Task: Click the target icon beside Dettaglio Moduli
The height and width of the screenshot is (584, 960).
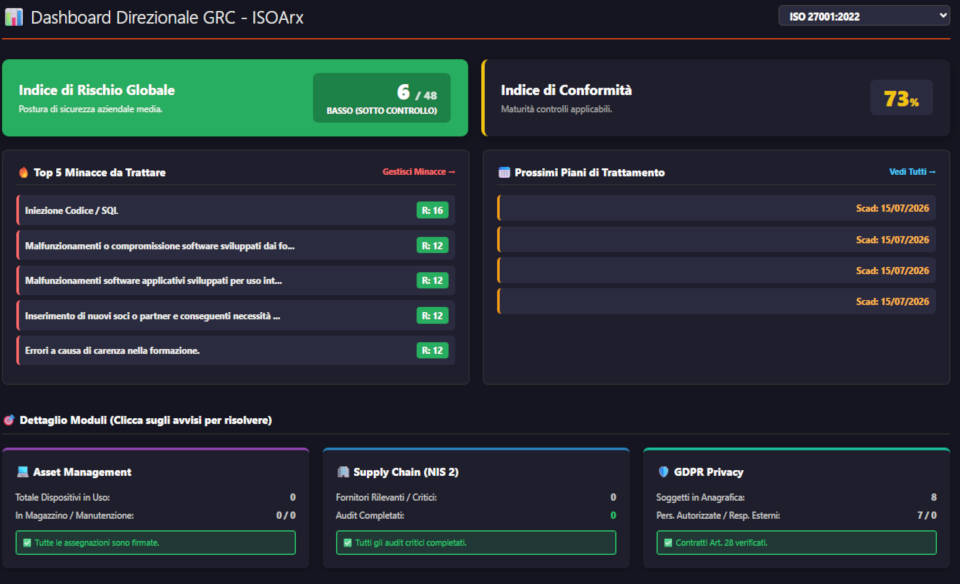Action: coord(9,420)
